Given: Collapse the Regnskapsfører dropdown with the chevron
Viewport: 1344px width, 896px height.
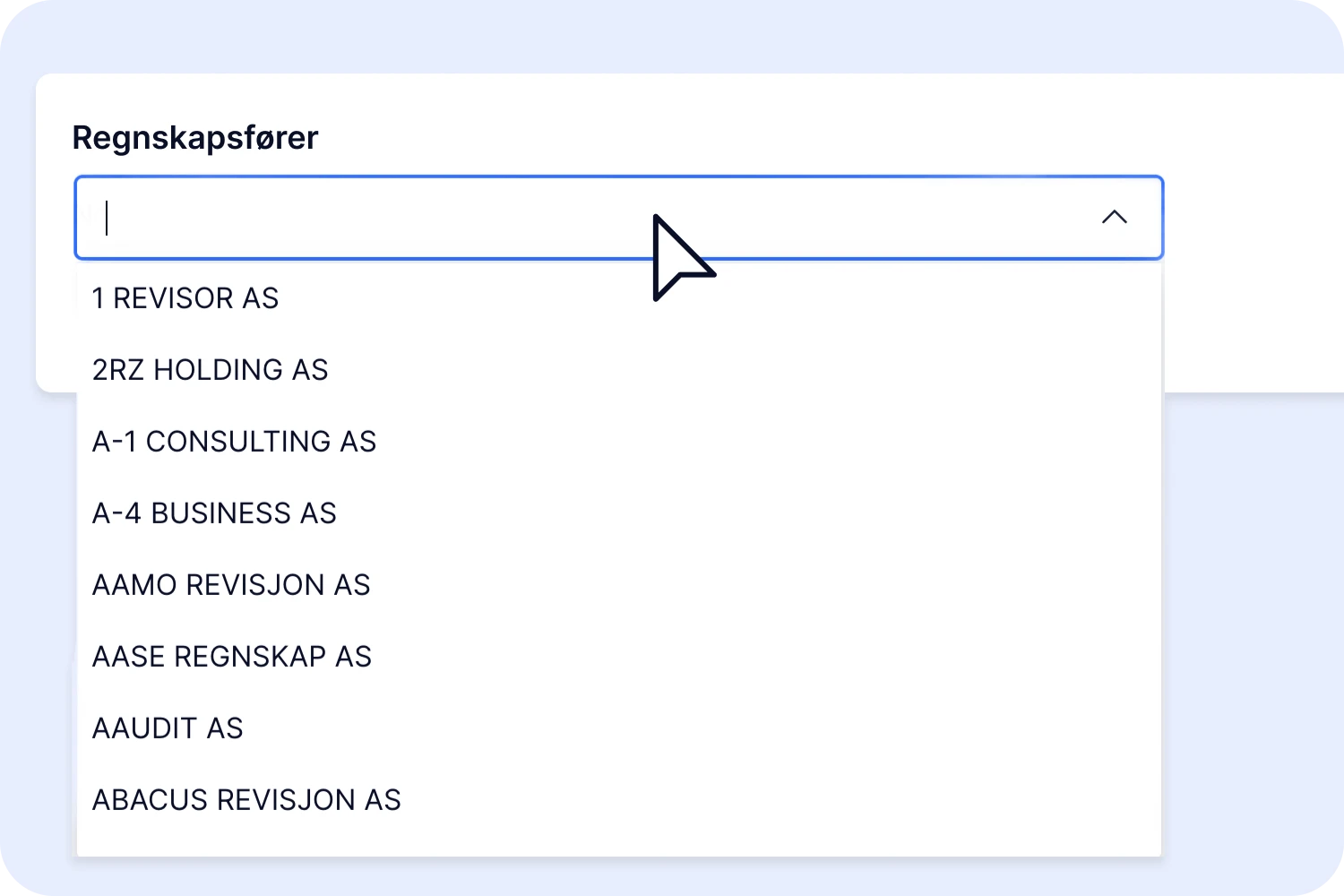Looking at the screenshot, I should [1114, 218].
